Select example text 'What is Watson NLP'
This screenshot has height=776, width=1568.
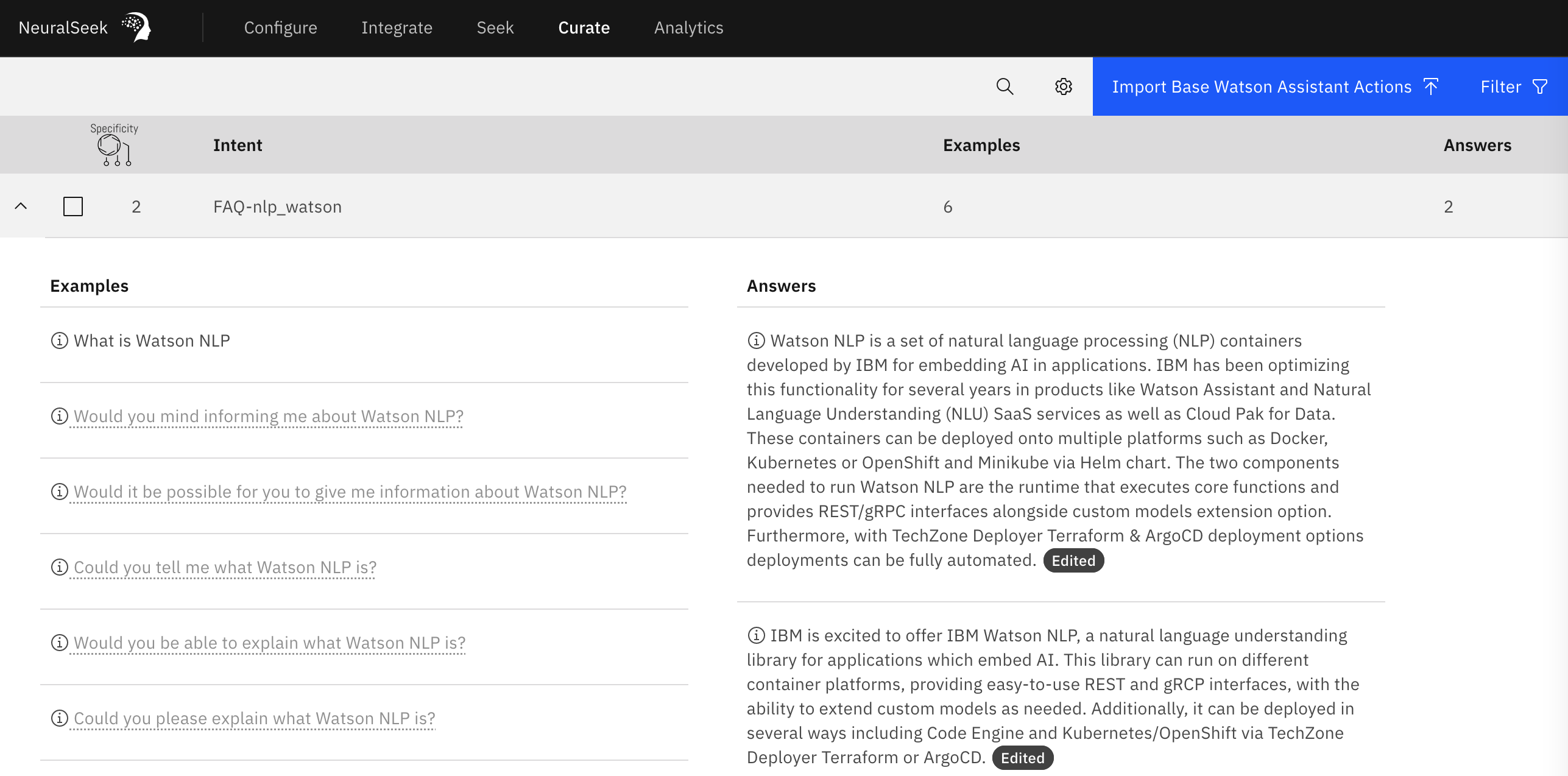(x=152, y=340)
